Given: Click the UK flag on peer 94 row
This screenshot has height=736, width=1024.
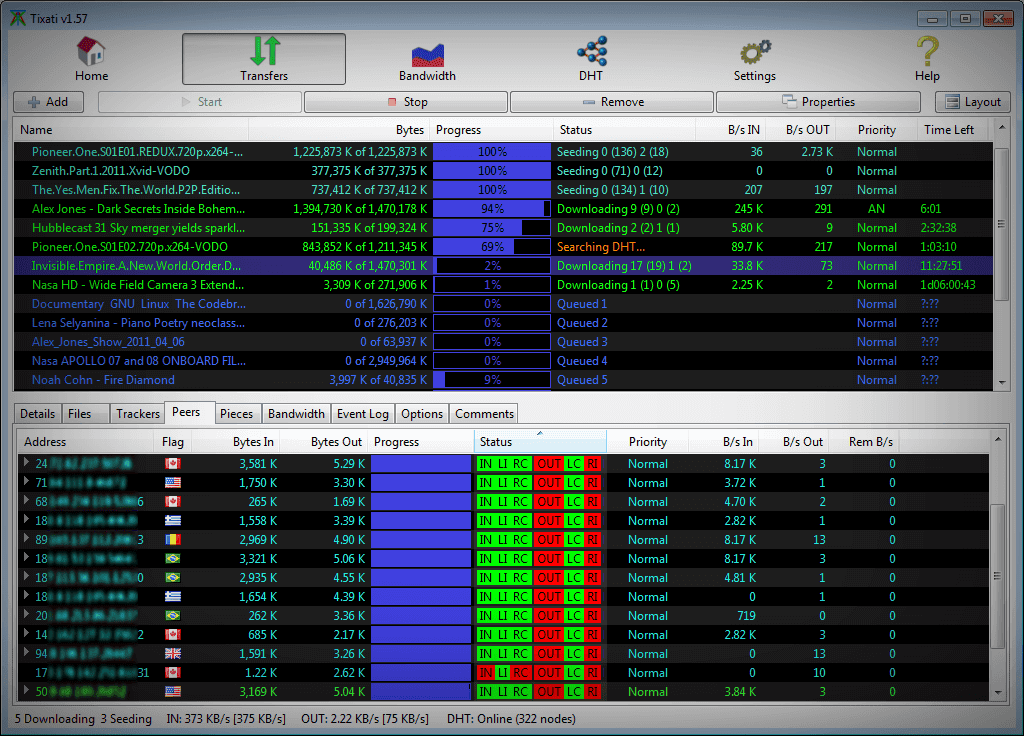Looking at the screenshot, I should point(173,653).
